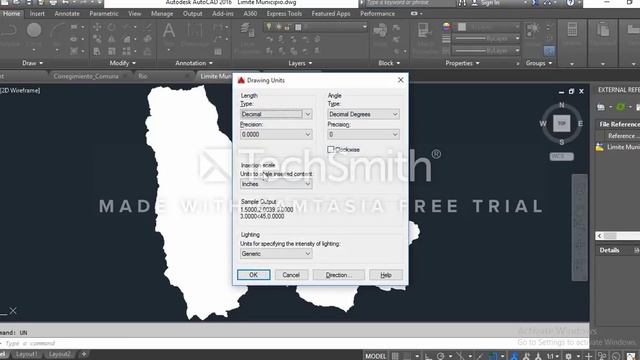
Task: Open the Angle Type dropdown showing Decimal Degrees
Action: [x=363, y=114]
